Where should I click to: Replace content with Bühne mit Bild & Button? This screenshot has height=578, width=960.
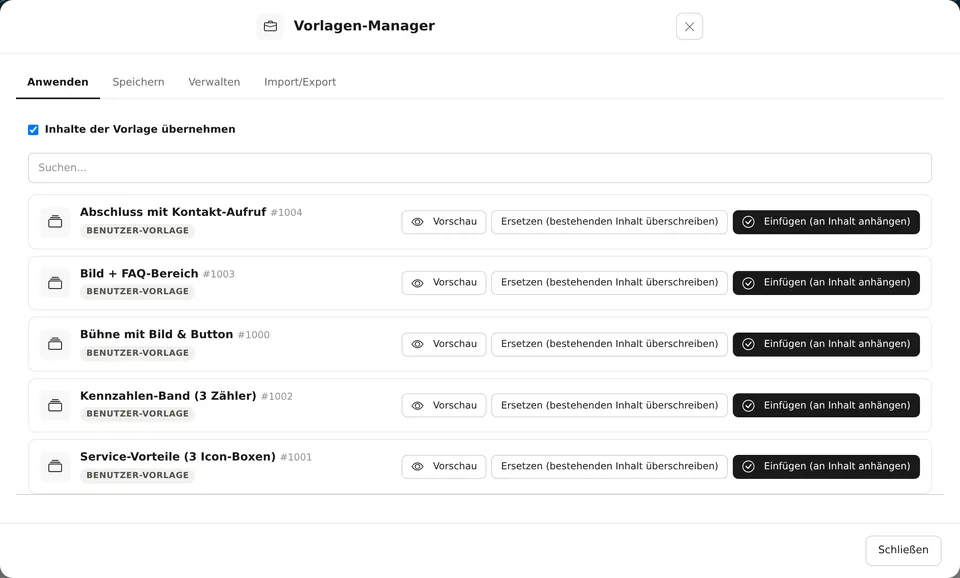609,344
